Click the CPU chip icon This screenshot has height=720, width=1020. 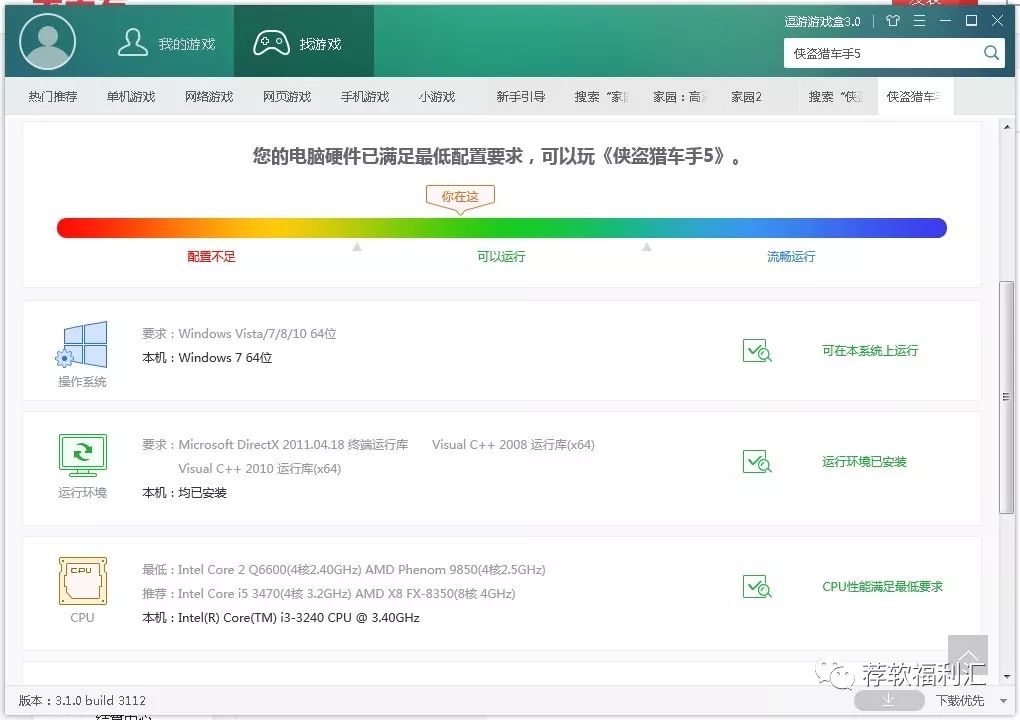click(x=82, y=580)
